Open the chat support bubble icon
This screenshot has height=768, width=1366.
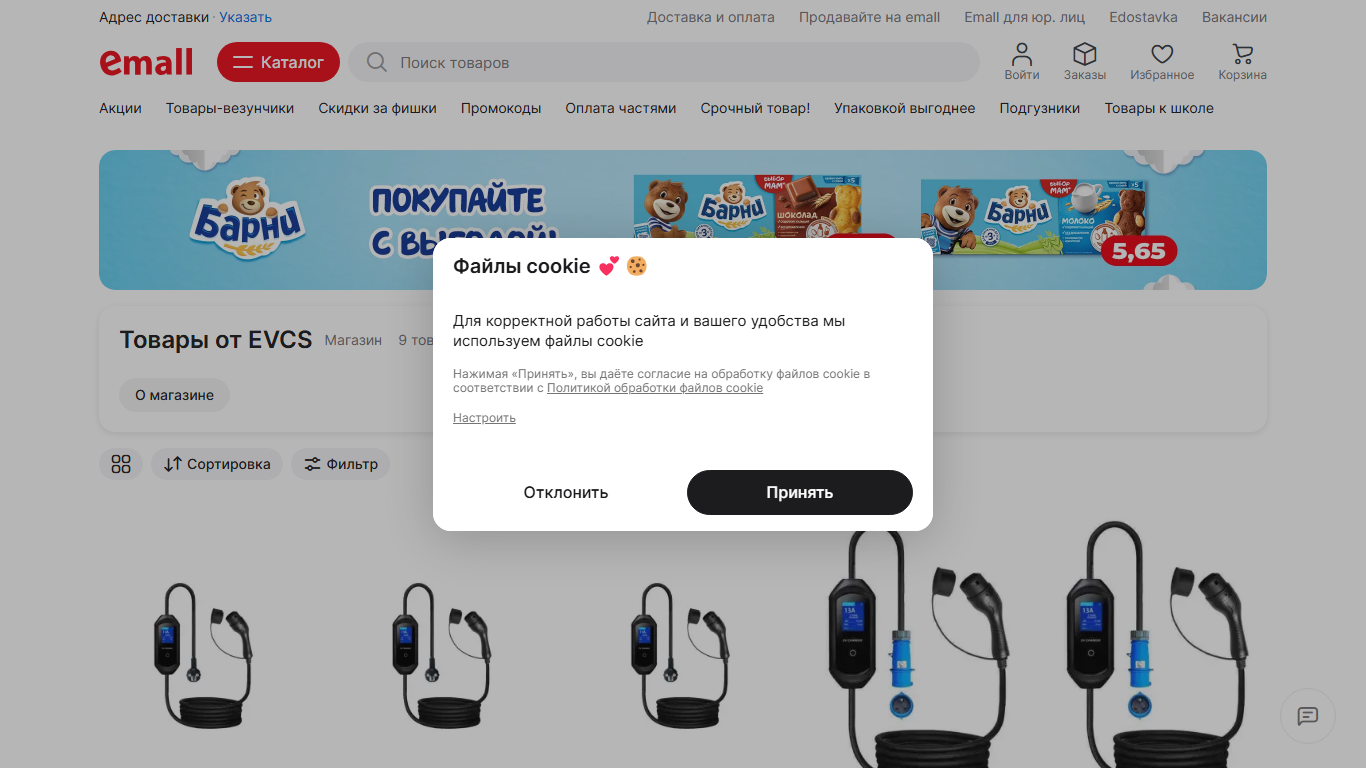[1308, 716]
